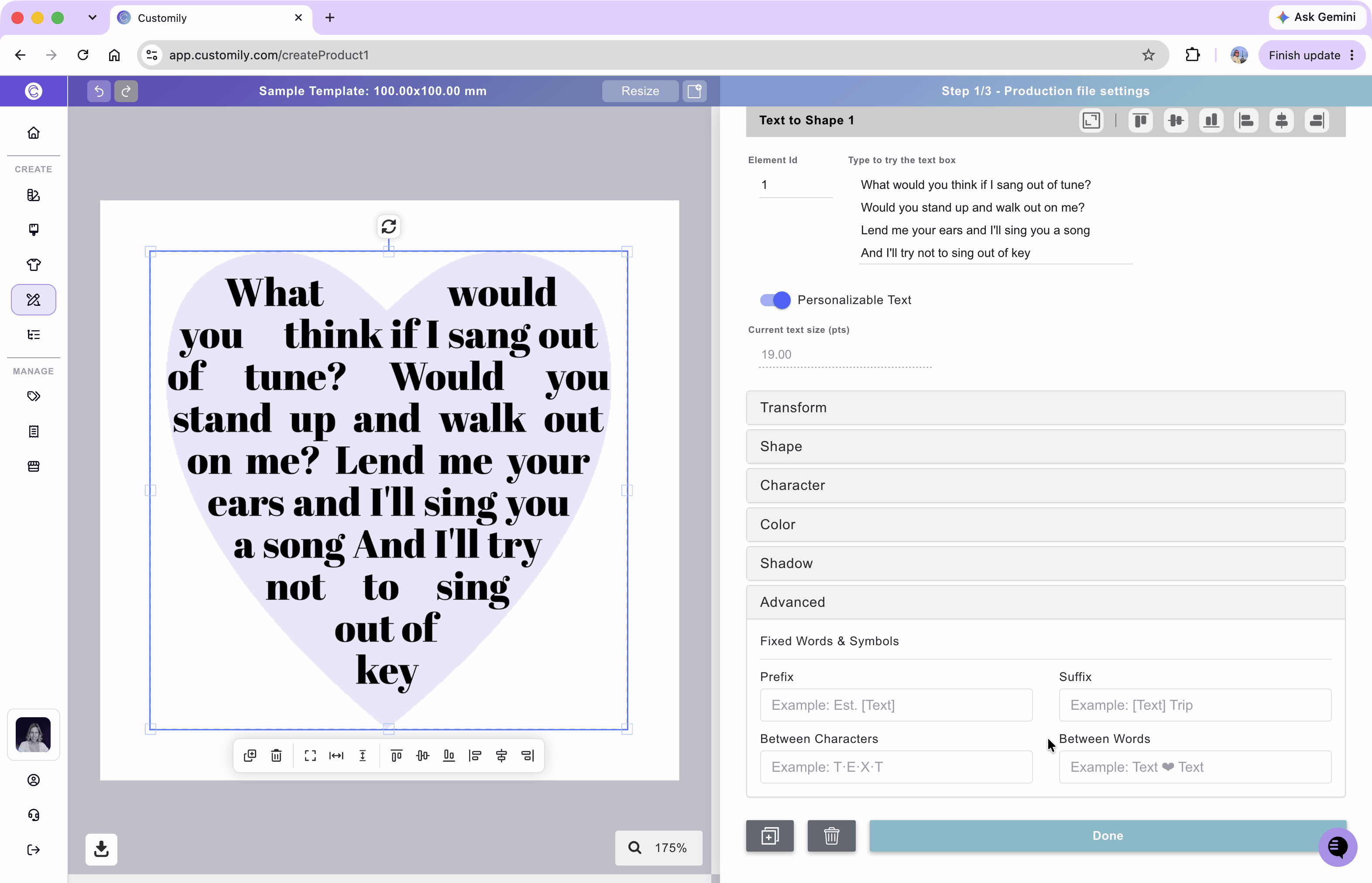Click the align-top icon in the Text to Shape header
Viewport: 1372px width, 883px height.
[x=1140, y=120]
